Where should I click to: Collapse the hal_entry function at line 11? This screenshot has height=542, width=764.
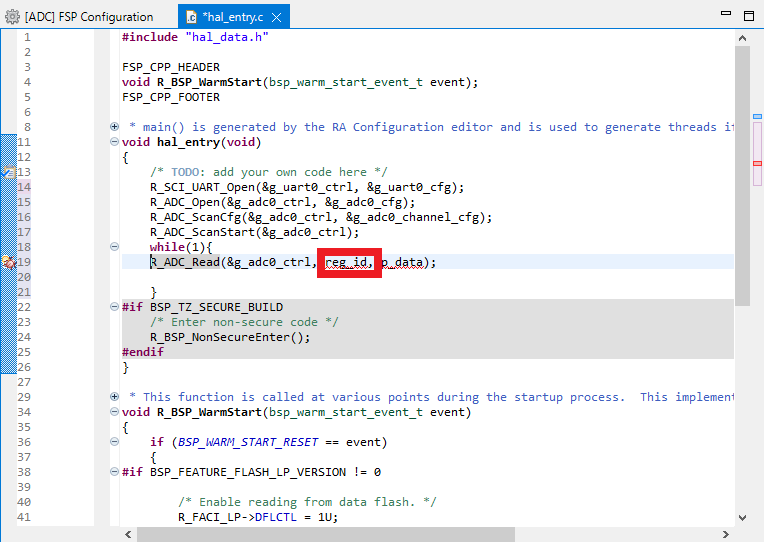click(115, 142)
